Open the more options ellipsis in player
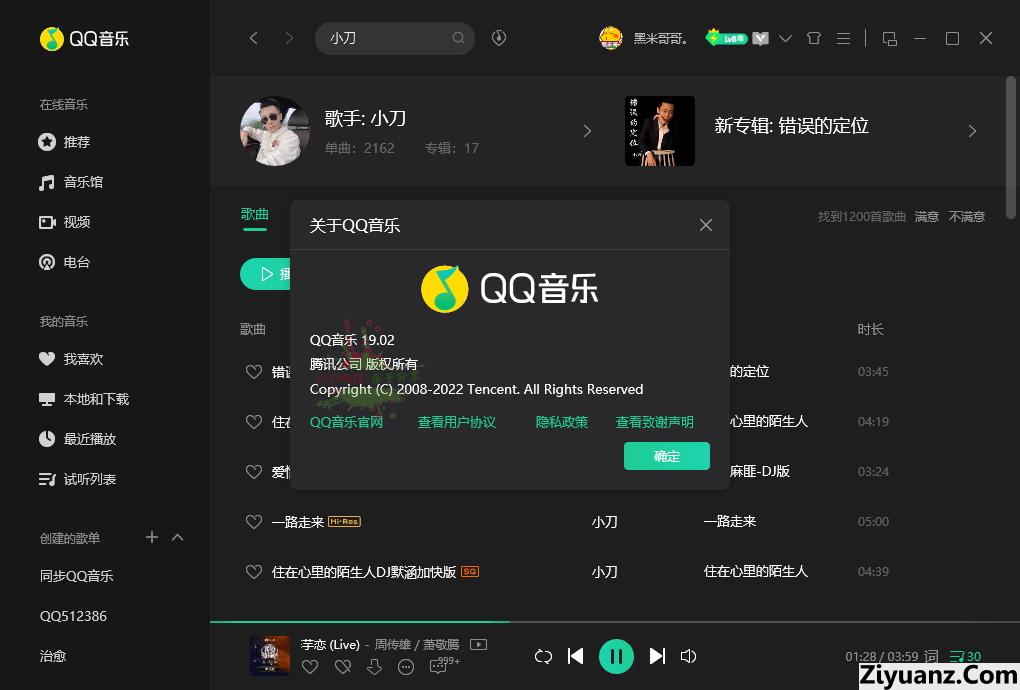1020x690 pixels. point(406,667)
